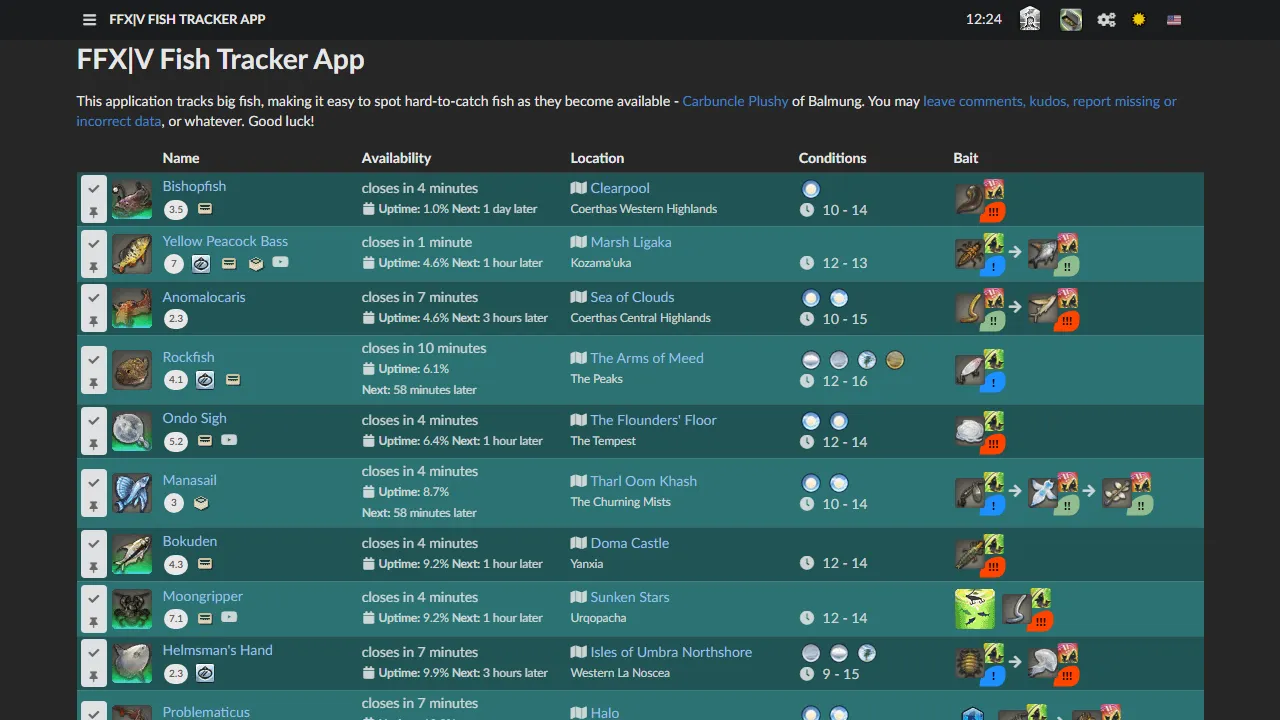Pin the Yellow Peacock Bass row
The image size is (1280, 720).
93,268
